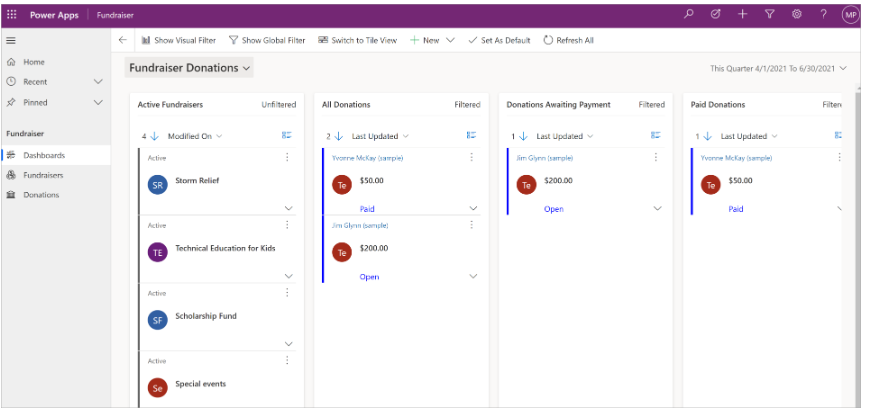Open more options on Awaiting Payment $200.00 card
Screen dimensions: 871x417
pos(656,158)
